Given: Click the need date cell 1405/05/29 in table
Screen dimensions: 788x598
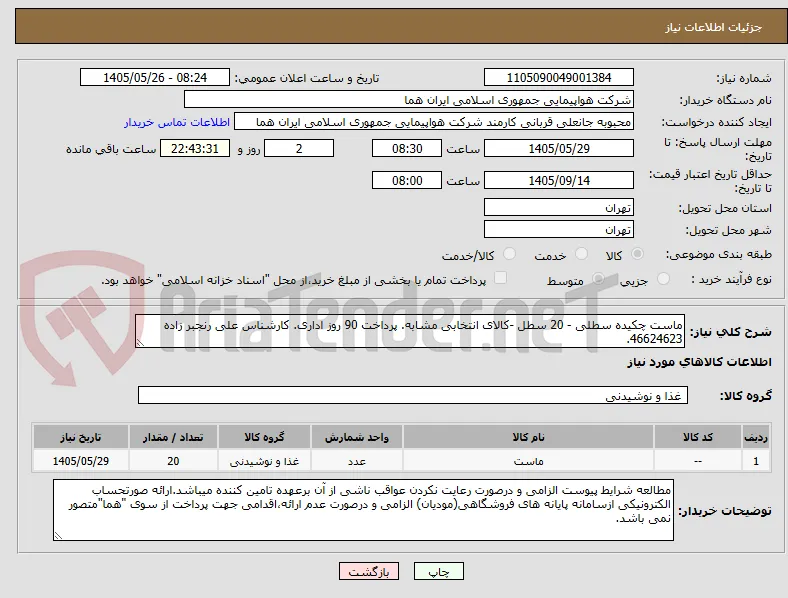Looking at the screenshot, I should pyautogui.click(x=81, y=461).
